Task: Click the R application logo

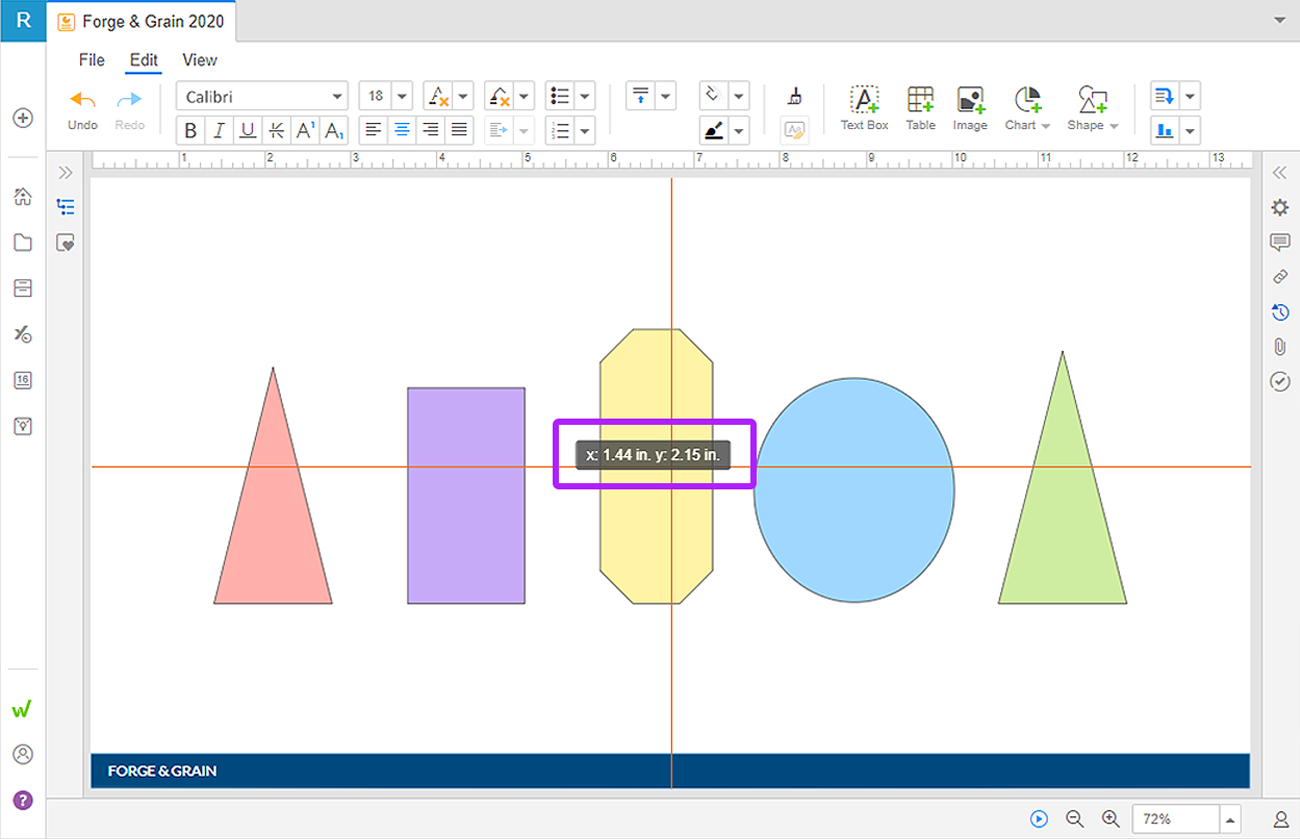Action: click(23, 20)
